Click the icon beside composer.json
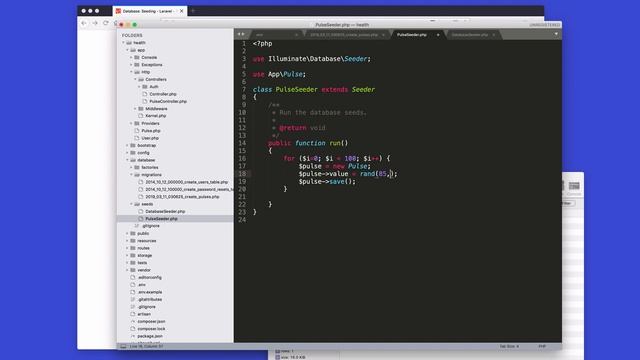 click(133, 322)
